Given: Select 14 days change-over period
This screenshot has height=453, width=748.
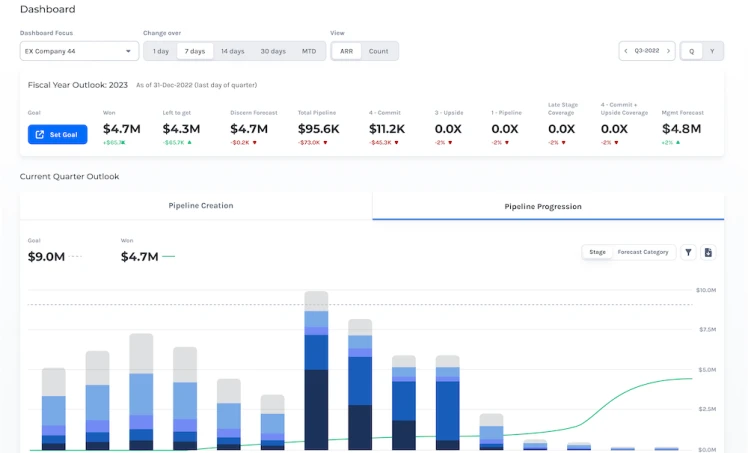Looking at the screenshot, I should [x=232, y=51].
